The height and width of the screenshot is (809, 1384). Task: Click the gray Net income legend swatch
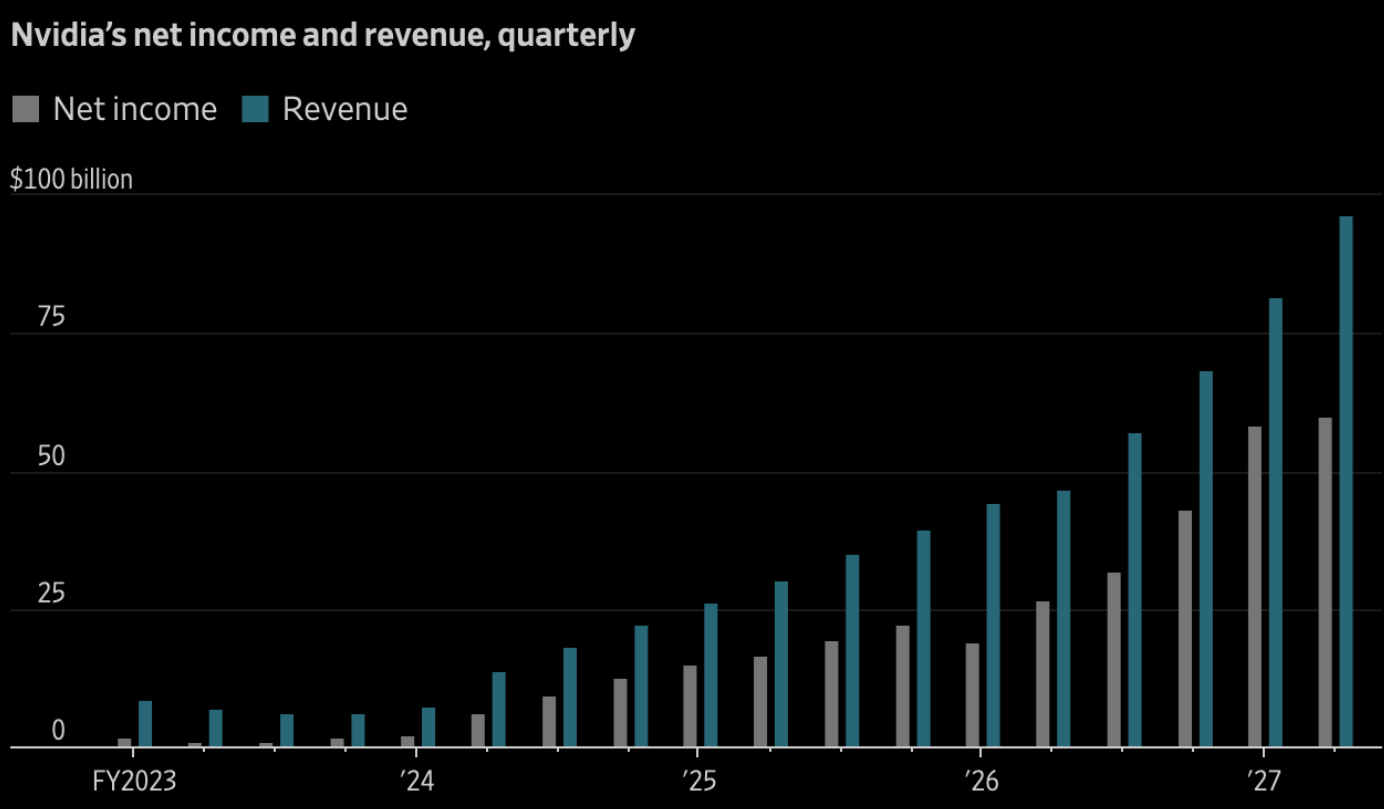(x=25, y=109)
